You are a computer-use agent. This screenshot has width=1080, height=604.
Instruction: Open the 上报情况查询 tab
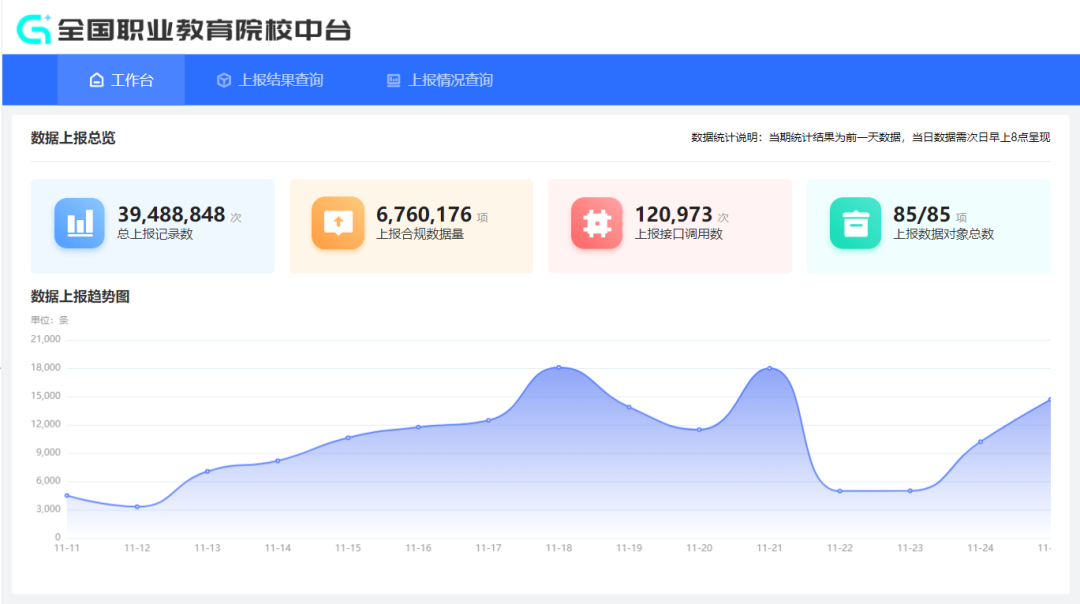(450, 80)
